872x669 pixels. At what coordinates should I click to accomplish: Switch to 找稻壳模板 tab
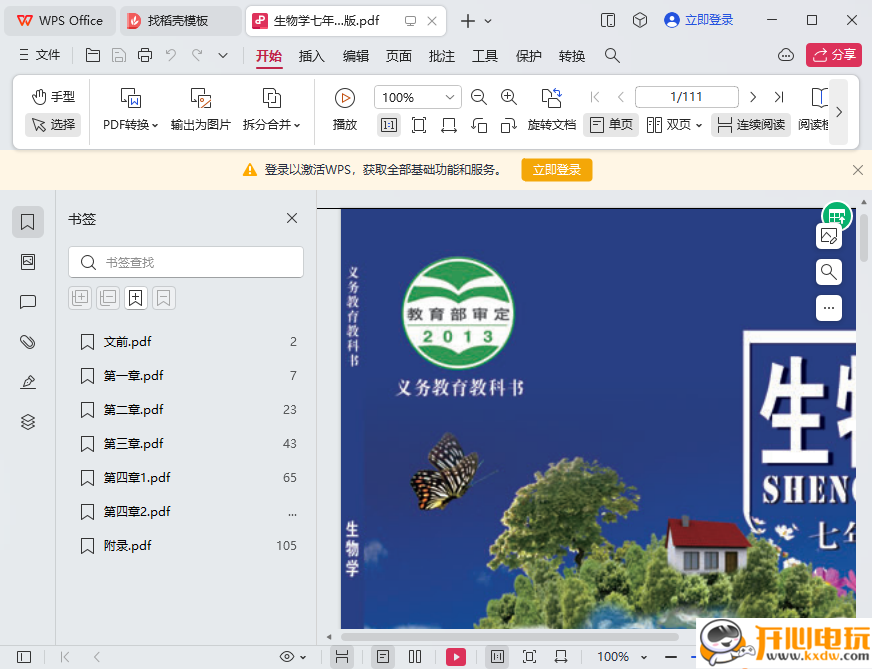pos(180,21)
